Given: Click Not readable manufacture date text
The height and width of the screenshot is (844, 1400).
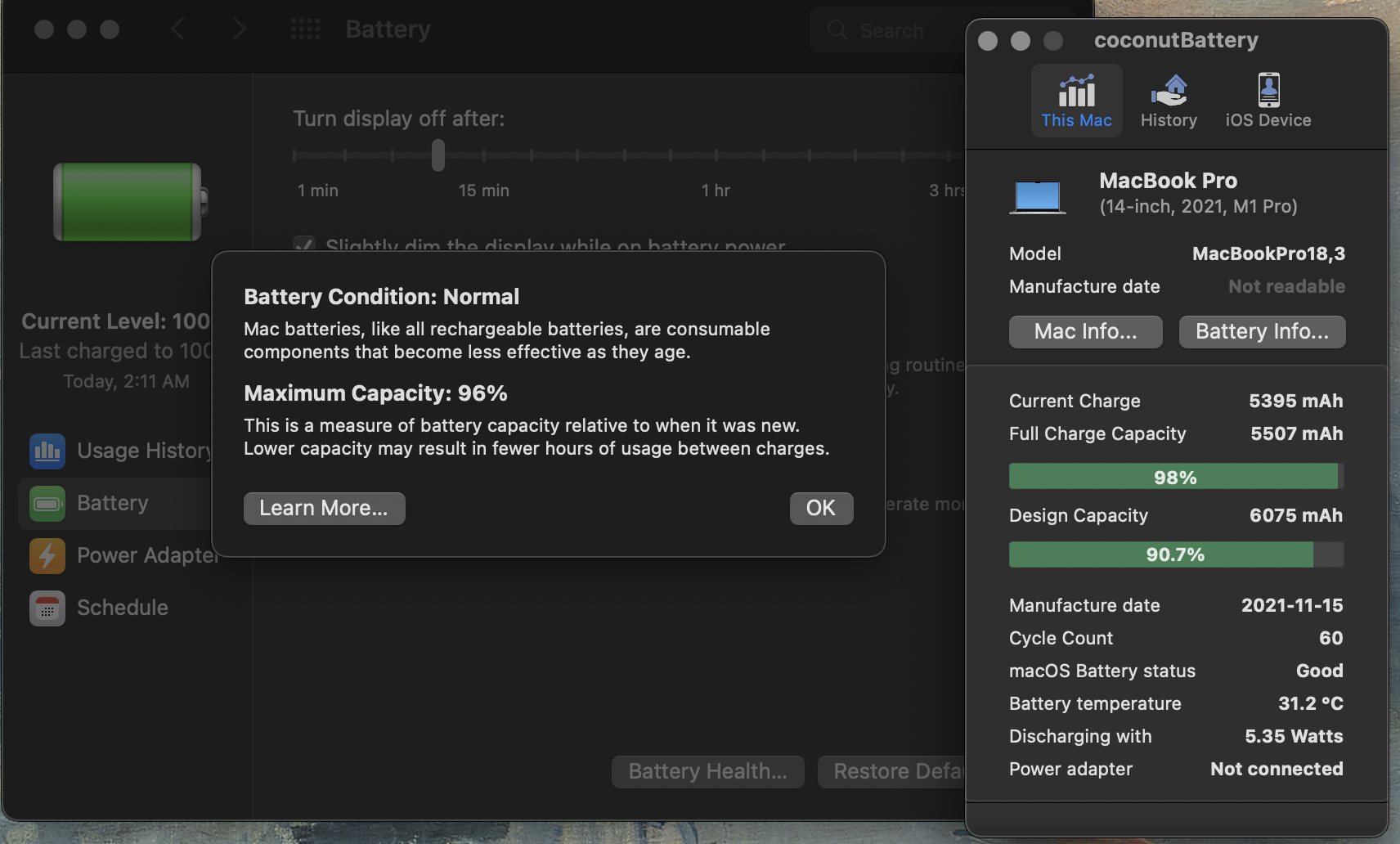Looking at the screenshot, I should 1286,286.
